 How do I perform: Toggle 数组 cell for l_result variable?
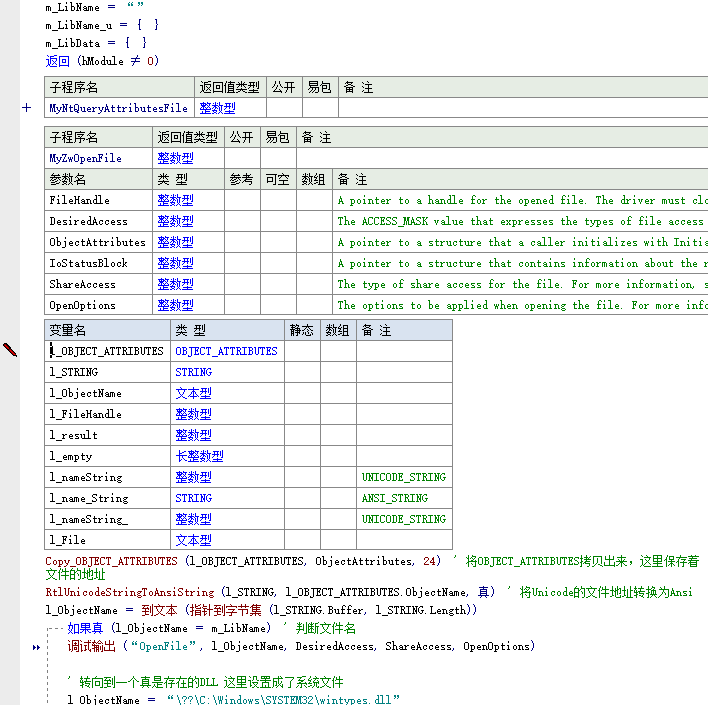tap(338, 435)
